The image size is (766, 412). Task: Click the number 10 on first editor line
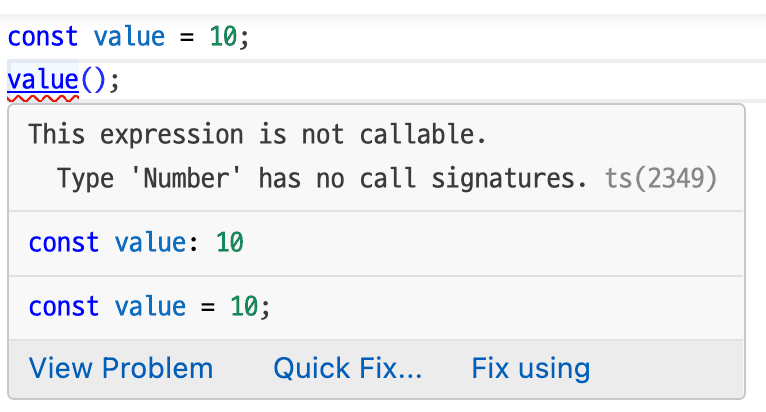(x=224, y=37)
